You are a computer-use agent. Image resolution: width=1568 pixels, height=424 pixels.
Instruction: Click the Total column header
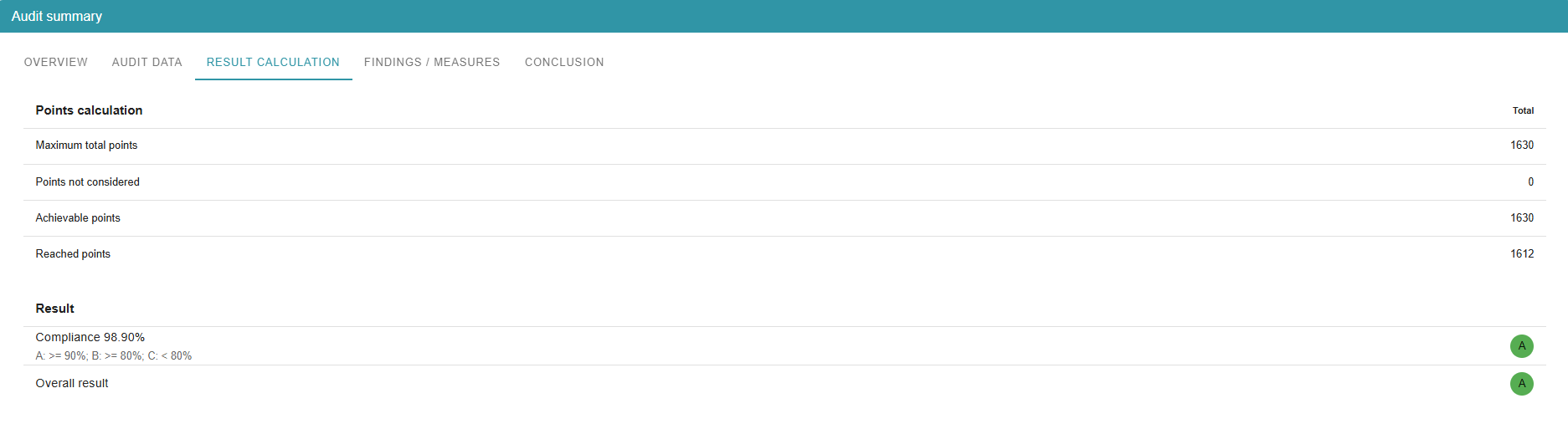1523,110
